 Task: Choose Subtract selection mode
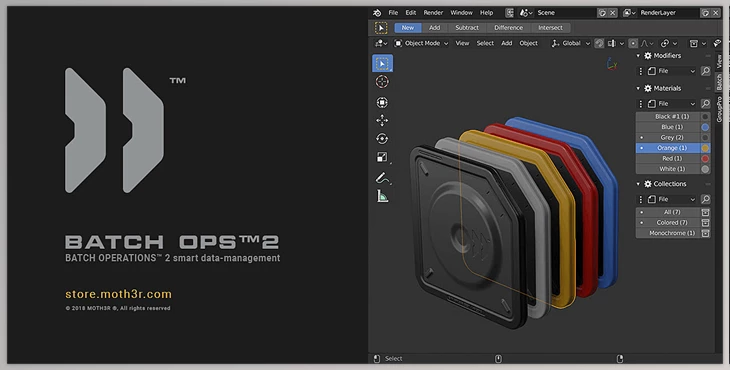[467, 28]
